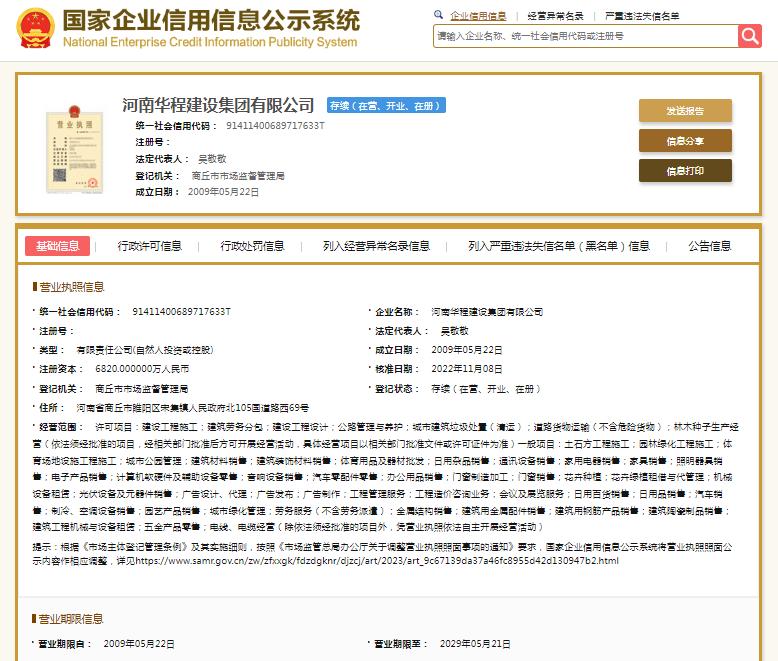Click the national emblem logo
Viewport: 778px width, 661px height.
(x=35, y=30)
